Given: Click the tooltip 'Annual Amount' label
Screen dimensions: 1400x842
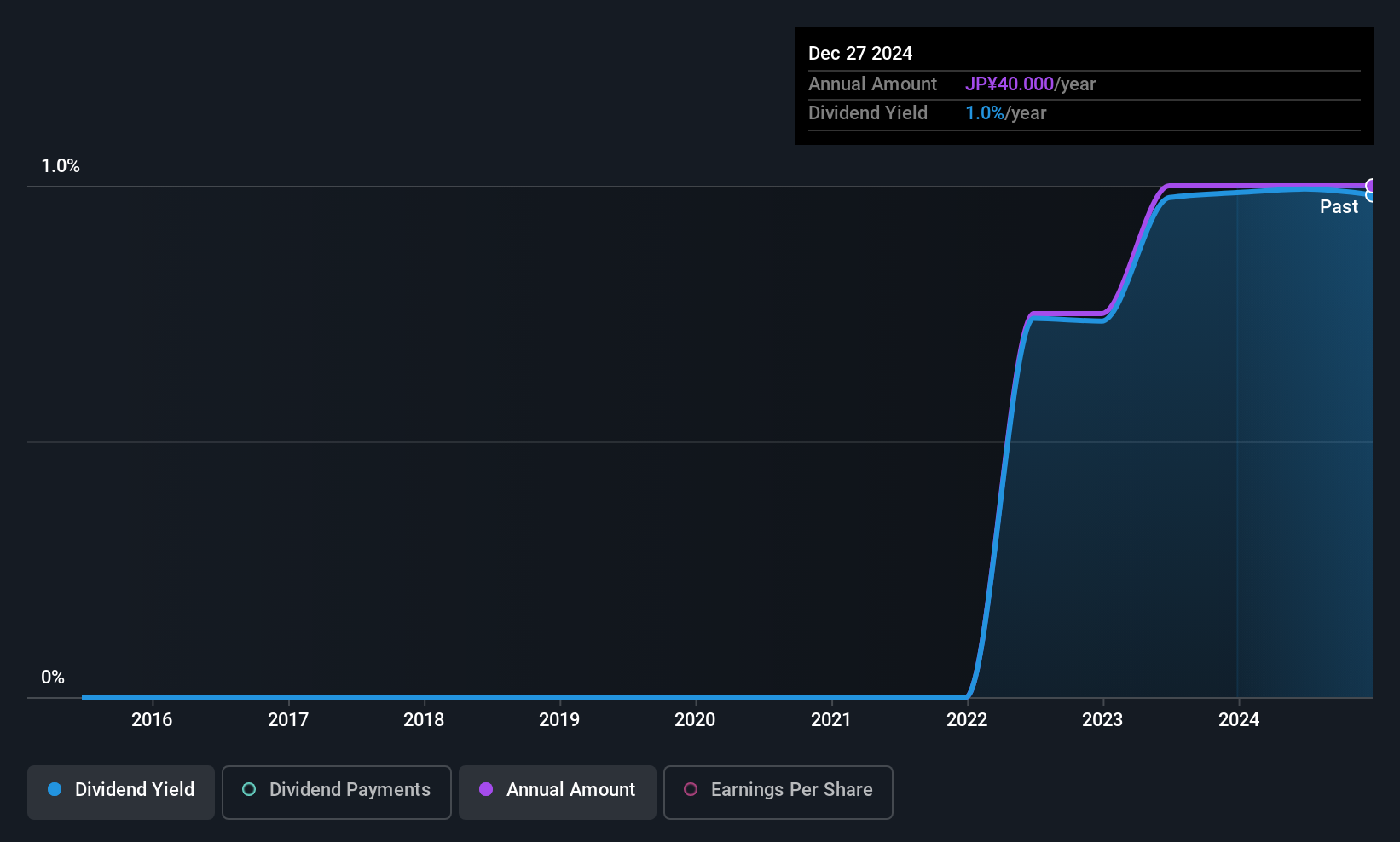Looking at the screenshot, I should pos(873,84).
